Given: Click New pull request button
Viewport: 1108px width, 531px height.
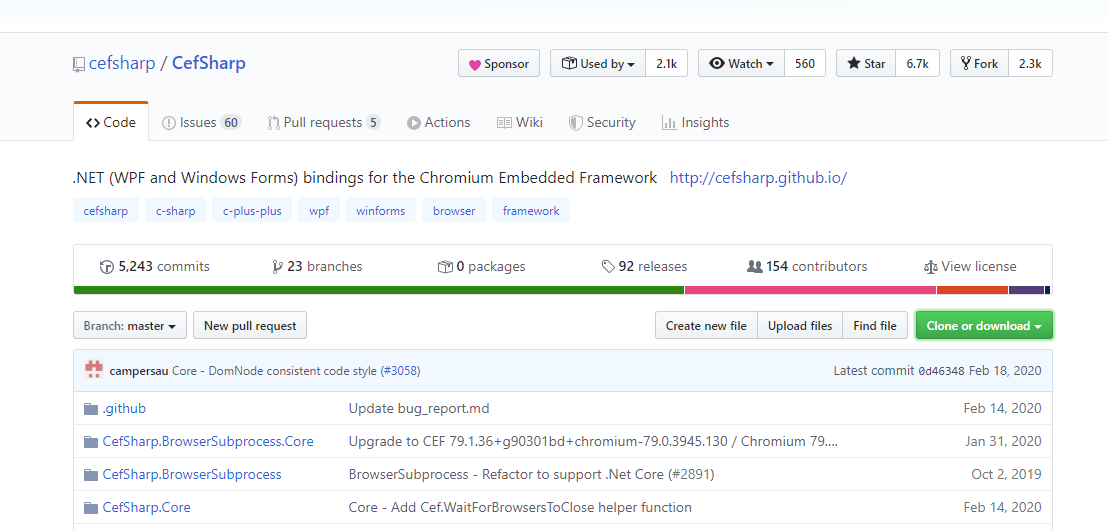Looking at the screenshot, I should point(250,326).
